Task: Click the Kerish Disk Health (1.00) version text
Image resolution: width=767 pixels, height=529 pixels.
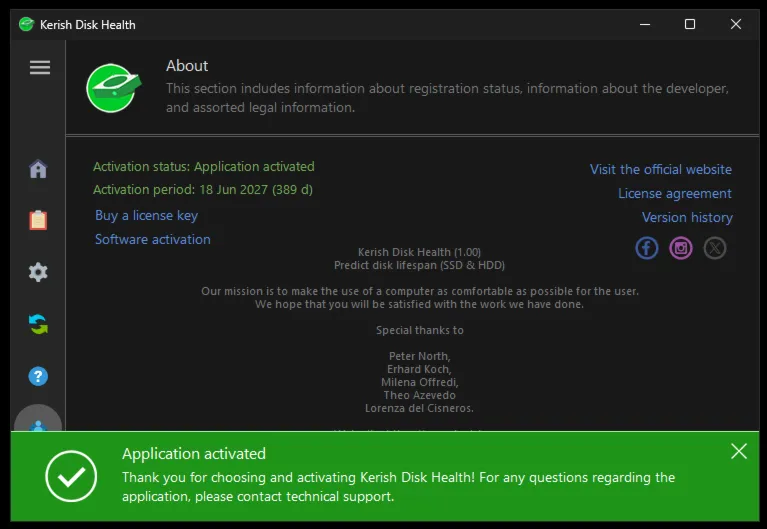Action: [419, 252]
